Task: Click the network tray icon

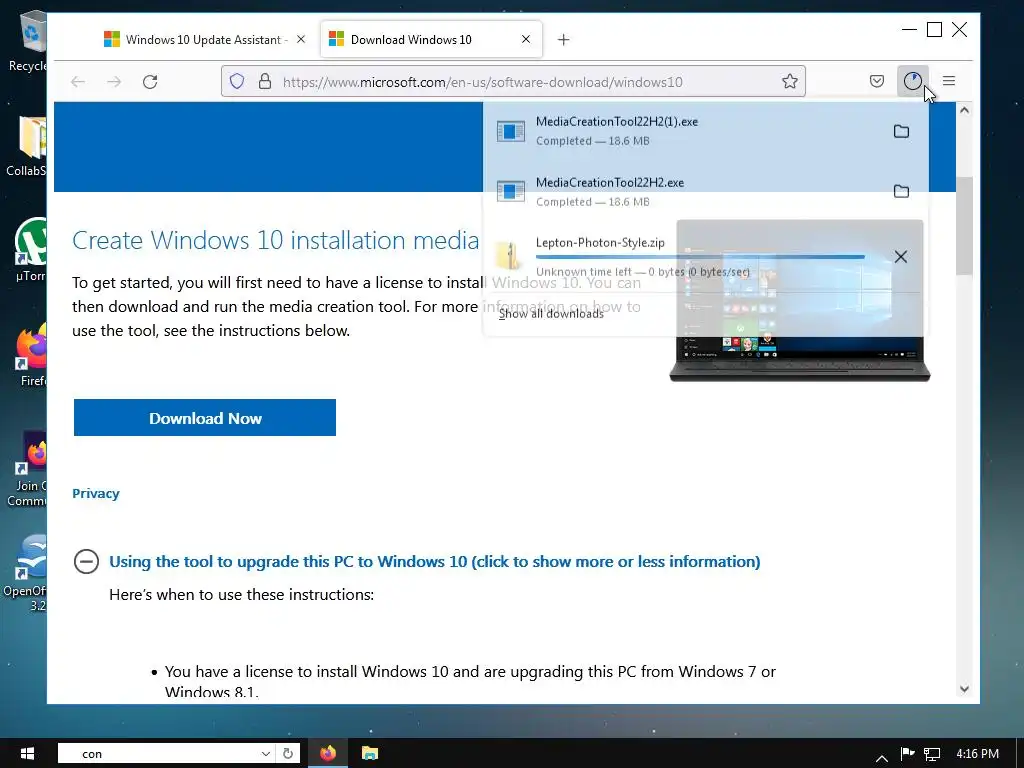Action: (x=932, y=754)
